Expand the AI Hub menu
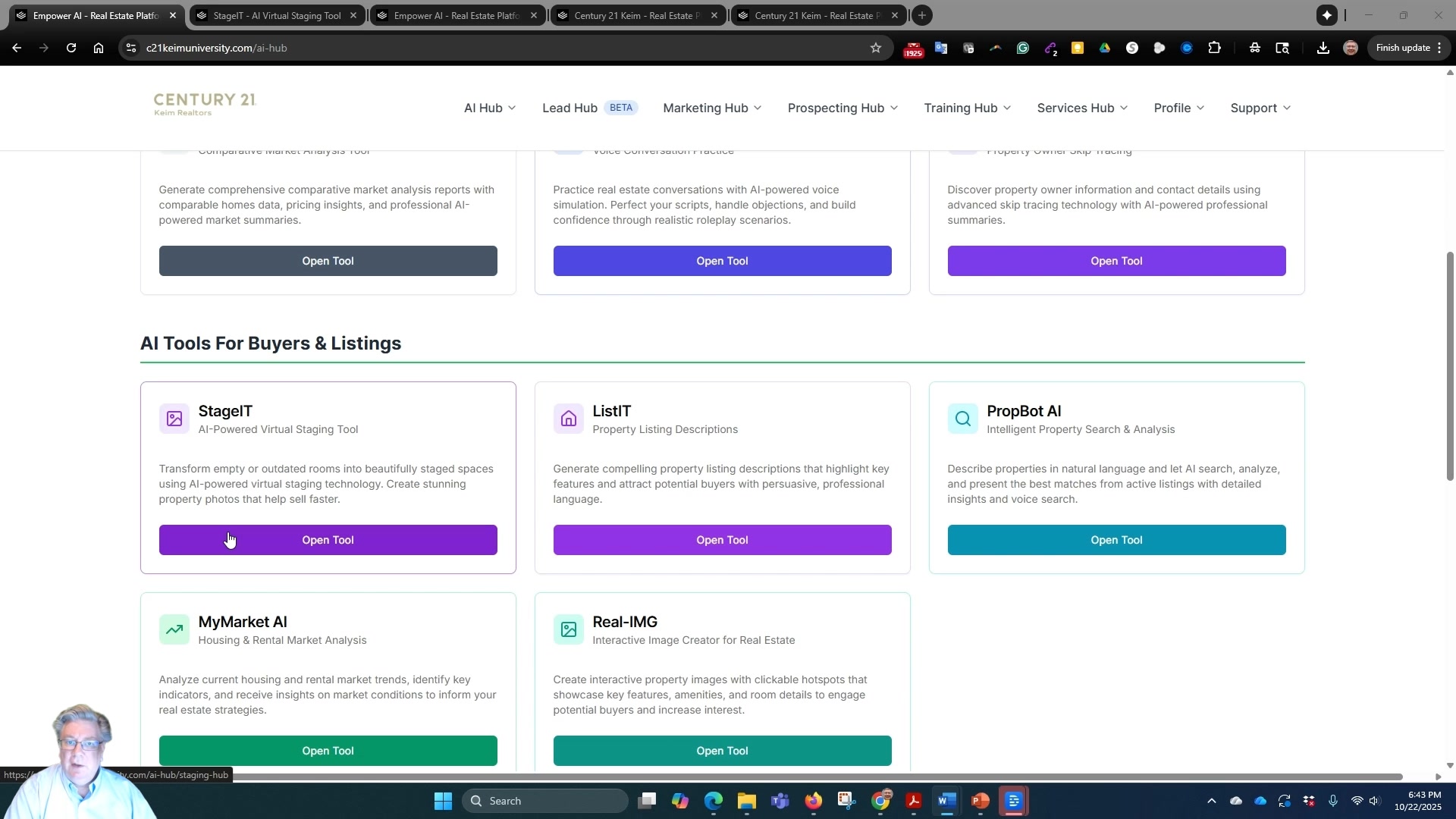Image resolution: width=1456 pixels, height=819 pixels. tap(490, 108)
